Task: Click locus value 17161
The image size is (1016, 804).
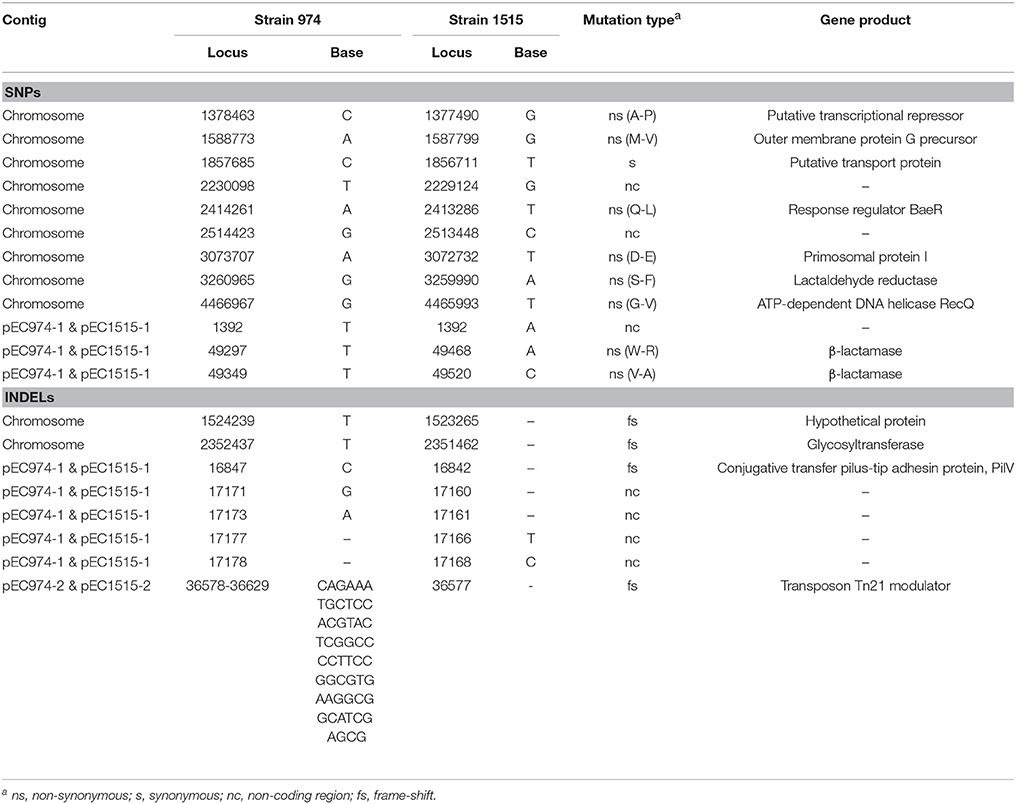Action: coord(452,515)
